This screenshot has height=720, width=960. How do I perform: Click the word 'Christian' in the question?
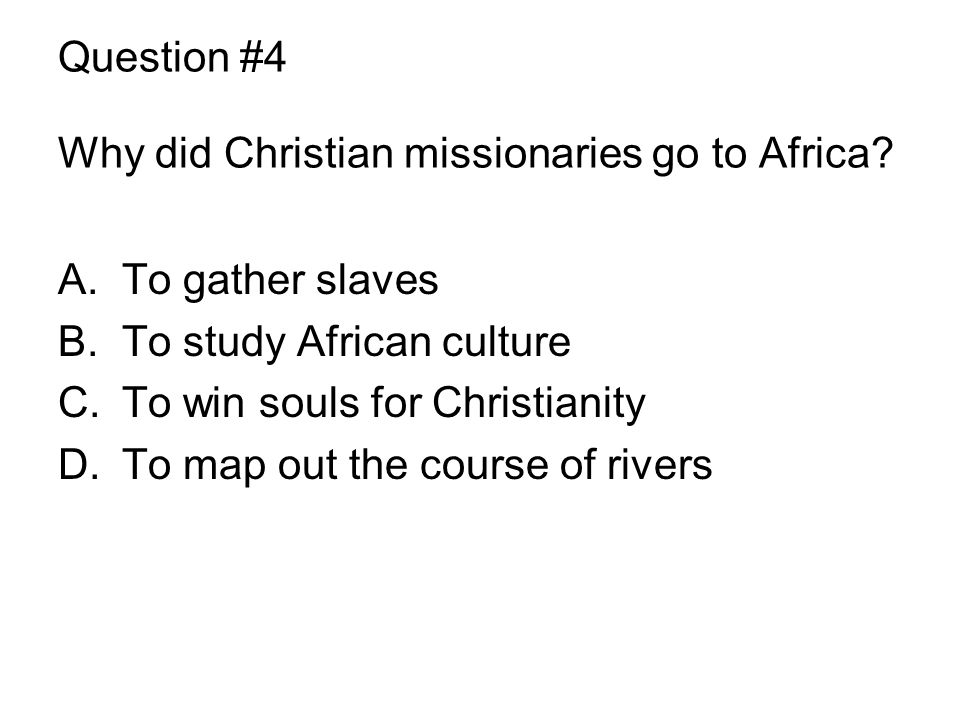[309, 153]
